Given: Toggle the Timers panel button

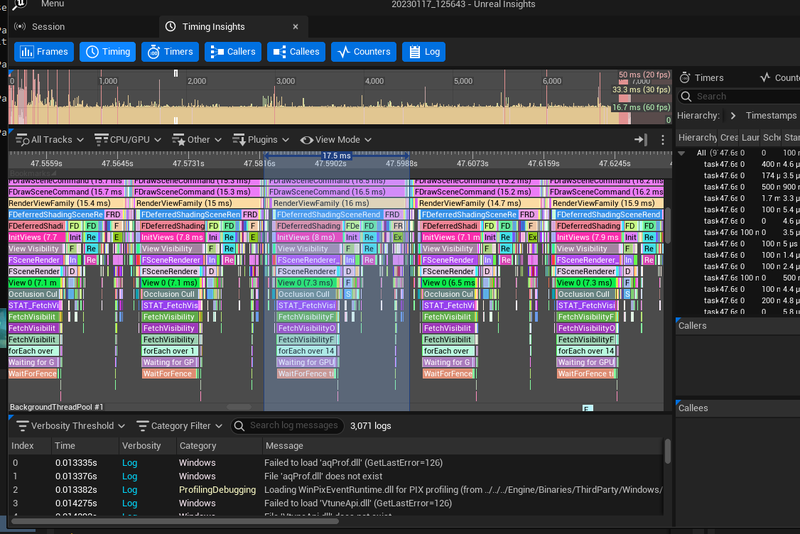Looking at the screenshot, I should [x=170, y=52].
